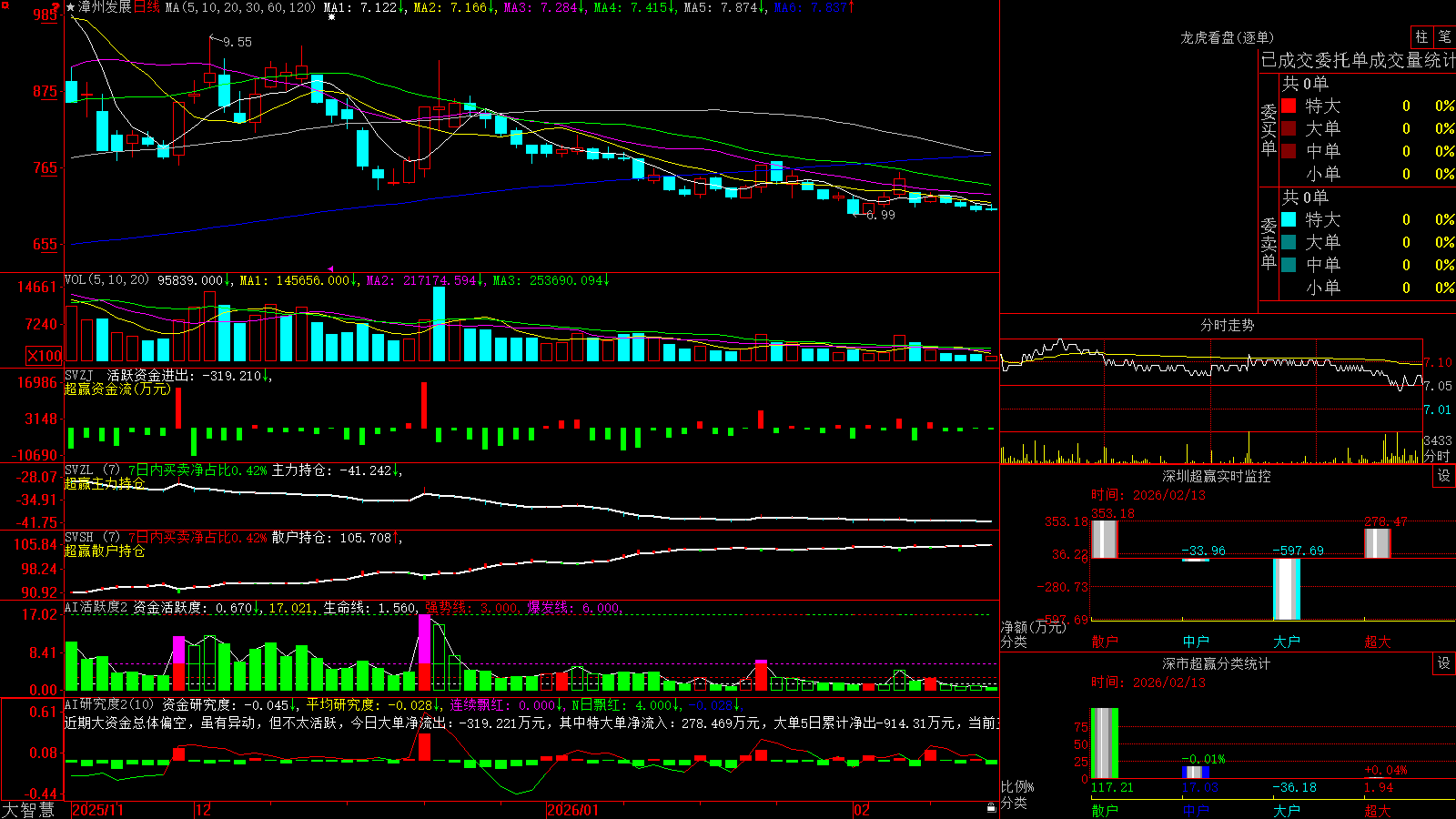Click the 9.55 high price label
This screenshot has width=1456, height=819.
coord(238,42)
